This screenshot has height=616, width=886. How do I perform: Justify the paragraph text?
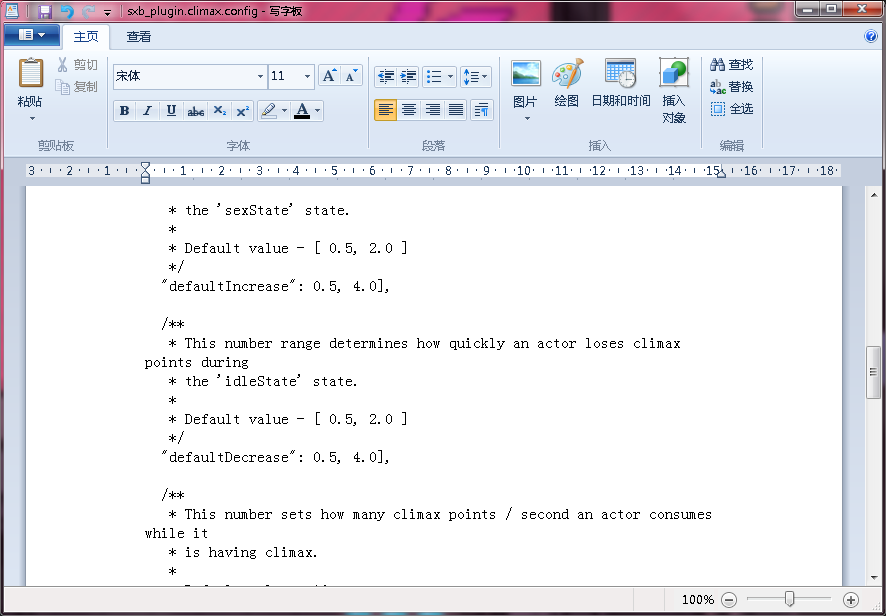(455, 110)
